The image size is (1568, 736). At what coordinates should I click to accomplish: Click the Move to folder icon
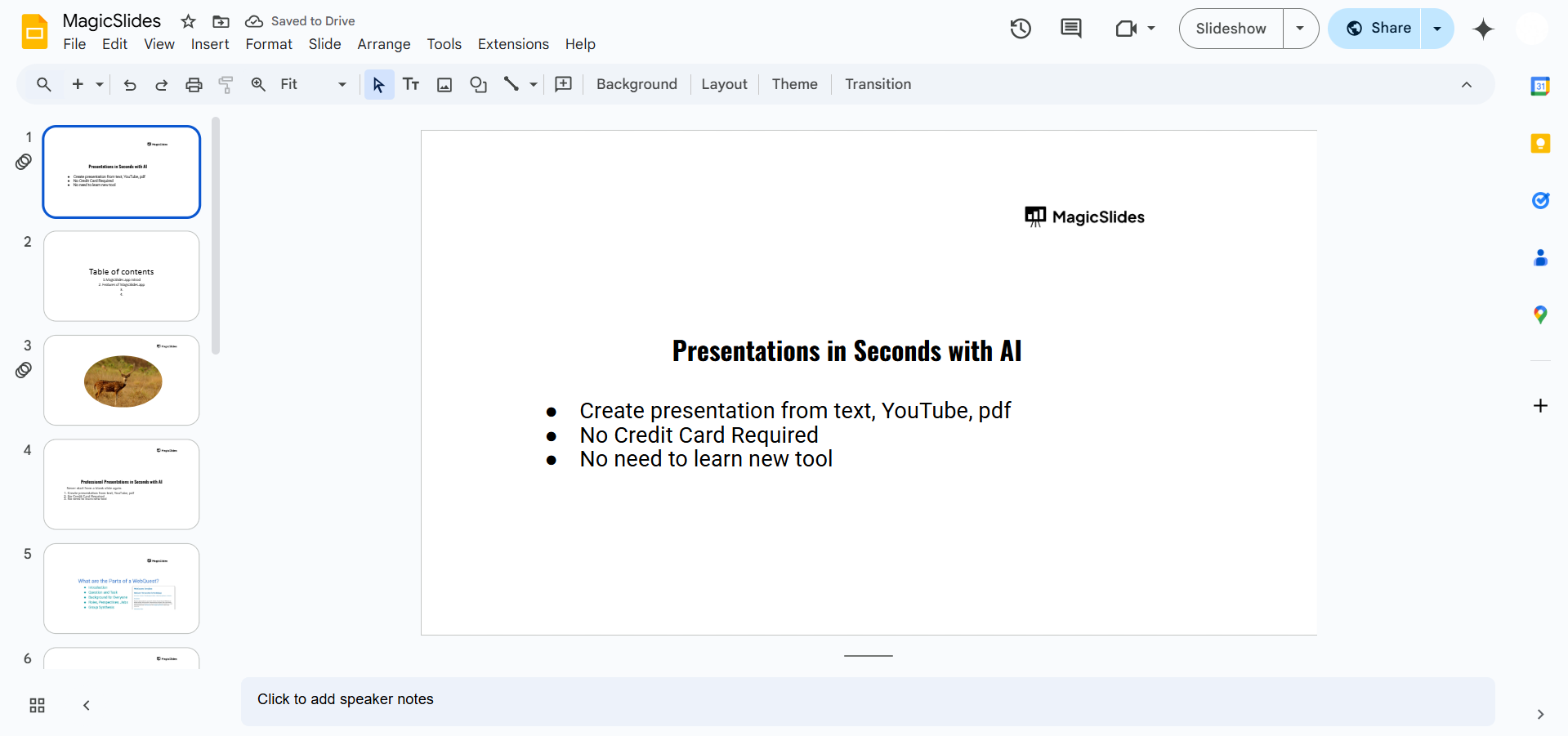(x=221, y=21)
